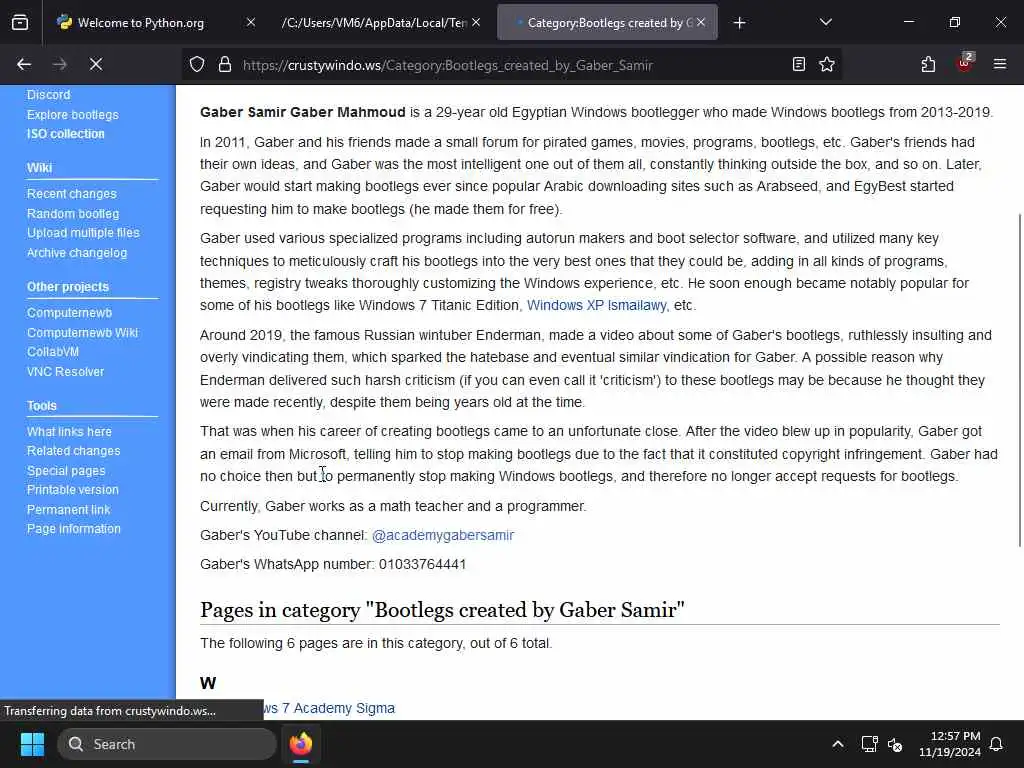Open notifications bell icon
Image resolution: width=1024 pixels, height=768 pixels.
click(x=997, y=744)
